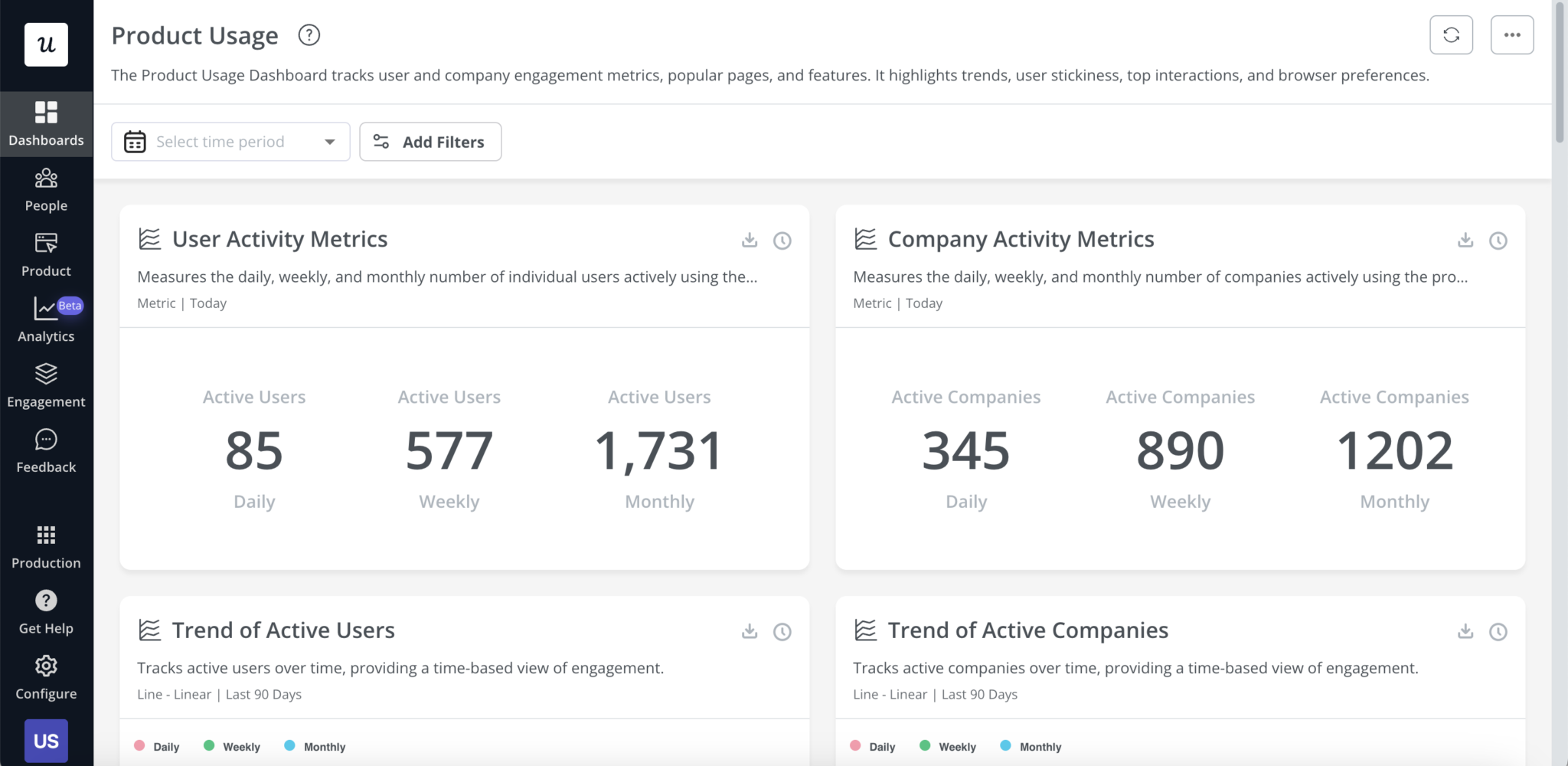Open the Analytics Beta panel

tap(46, 318)
